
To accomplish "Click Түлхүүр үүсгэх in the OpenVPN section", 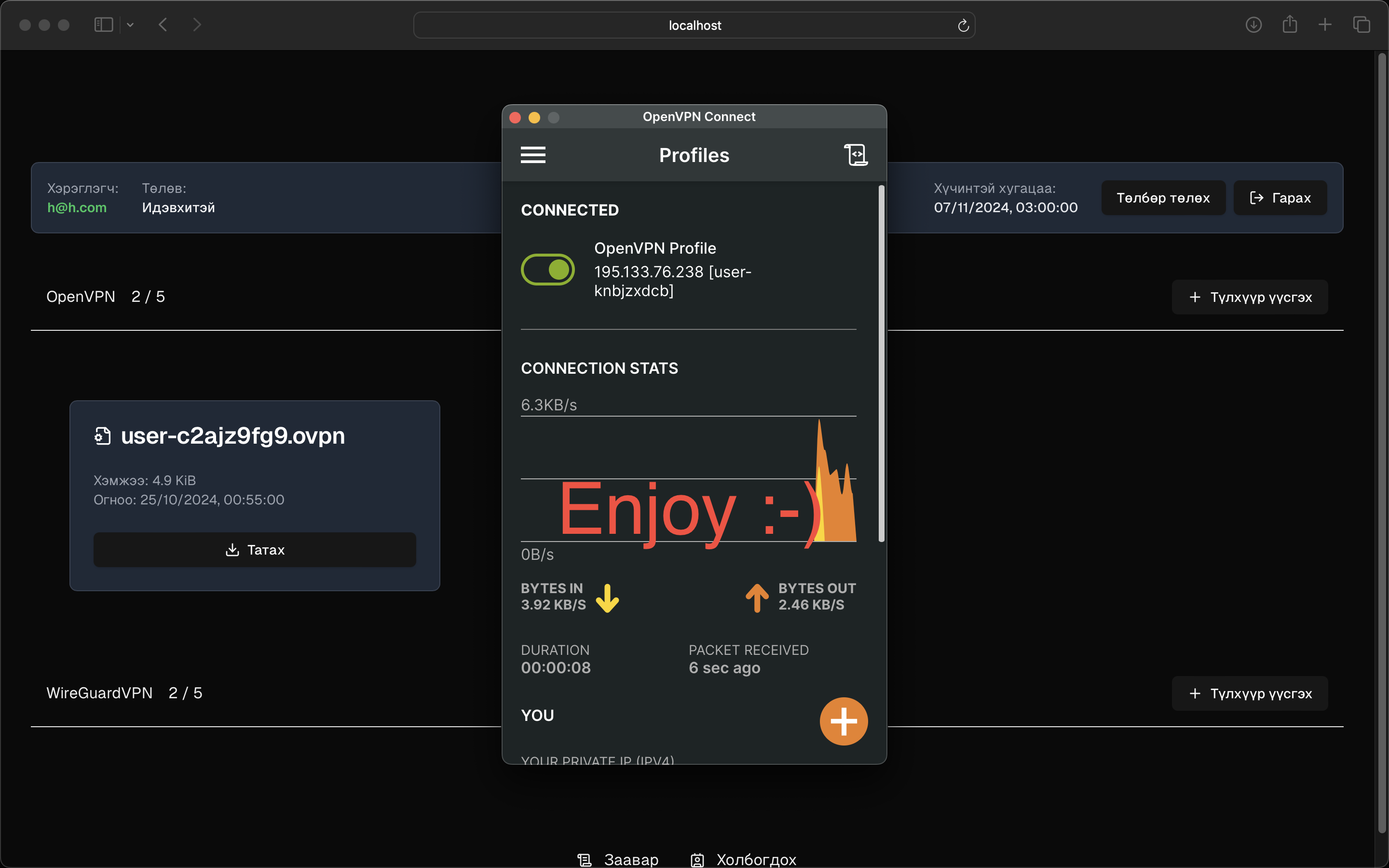I will 1250,297.
